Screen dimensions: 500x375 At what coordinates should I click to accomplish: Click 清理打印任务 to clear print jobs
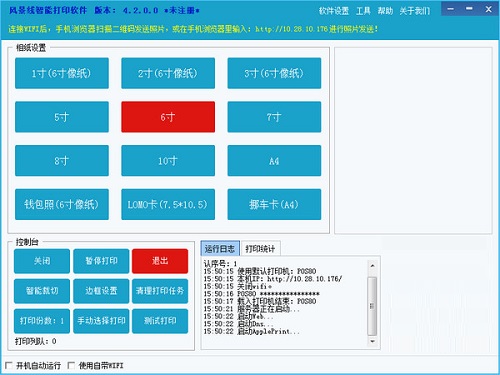pyautogui.click(x=160, y=291)
